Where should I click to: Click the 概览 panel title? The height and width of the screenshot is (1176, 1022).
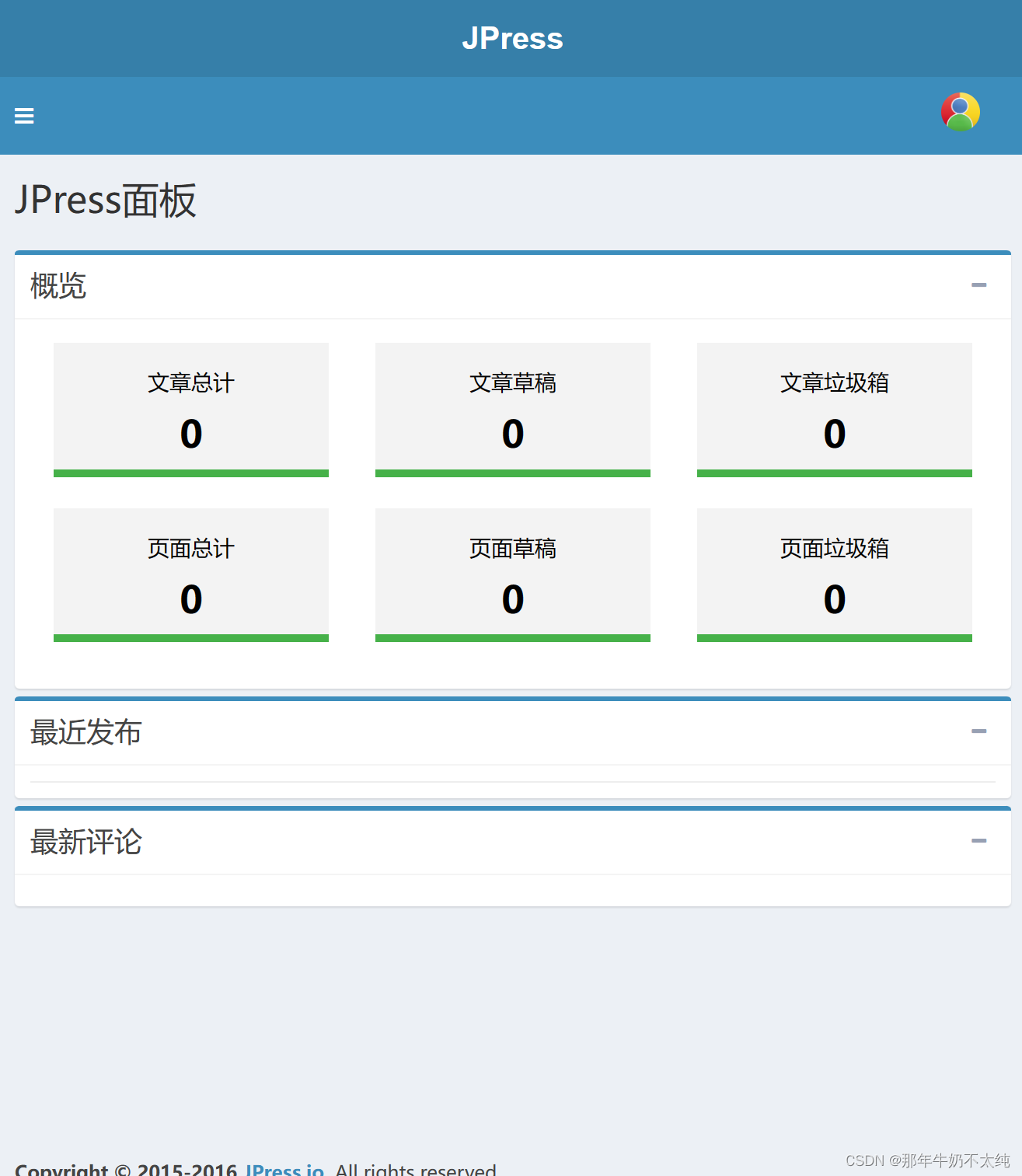click(x=58, y=286)
